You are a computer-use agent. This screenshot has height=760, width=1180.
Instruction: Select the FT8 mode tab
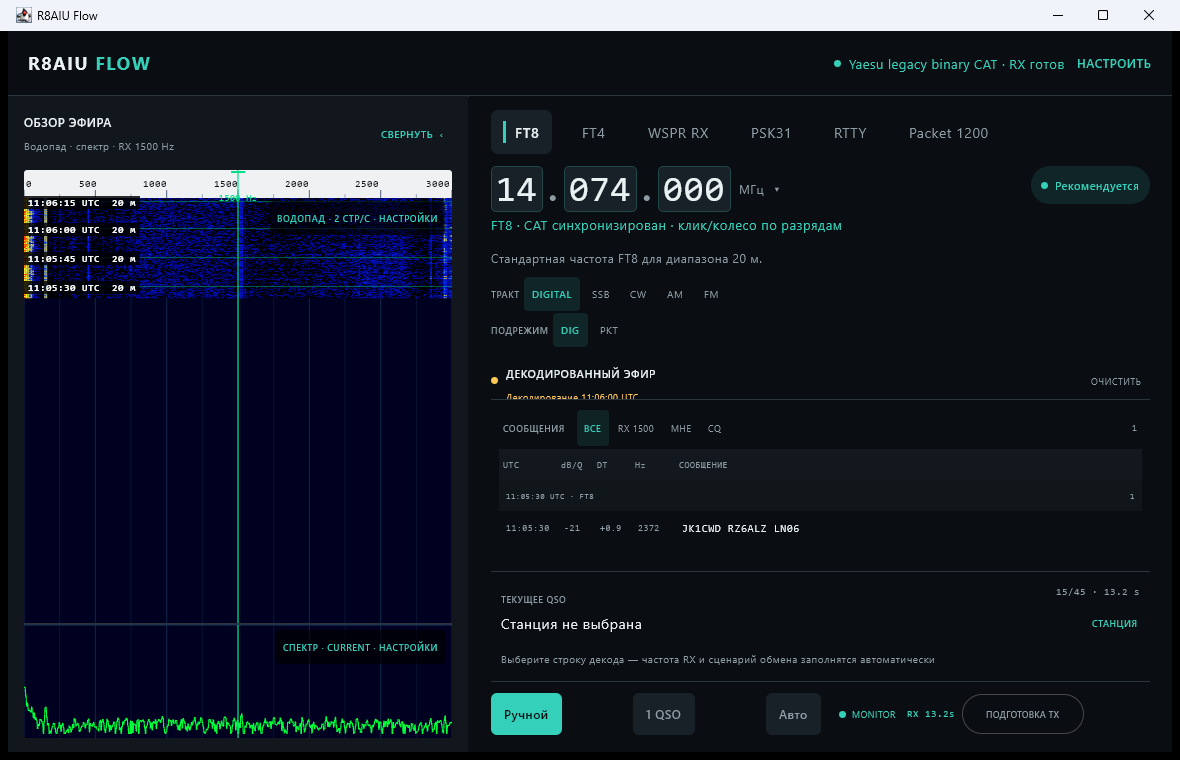(x=522, y=132)
